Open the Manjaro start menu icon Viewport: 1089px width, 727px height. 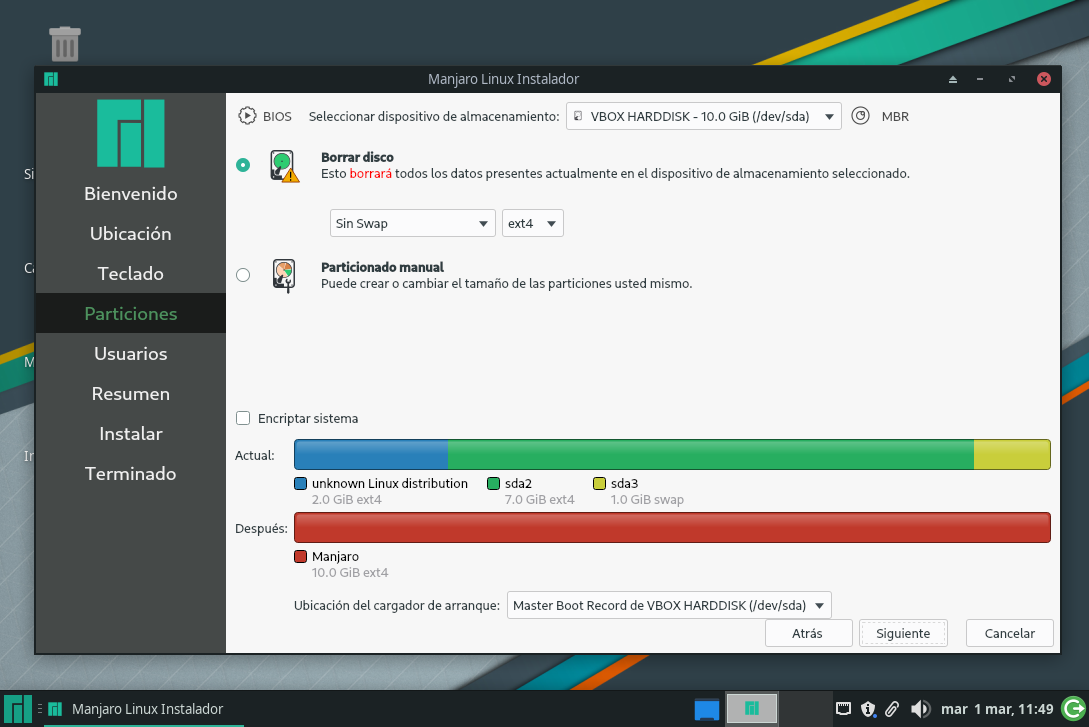tap(18, 708)
